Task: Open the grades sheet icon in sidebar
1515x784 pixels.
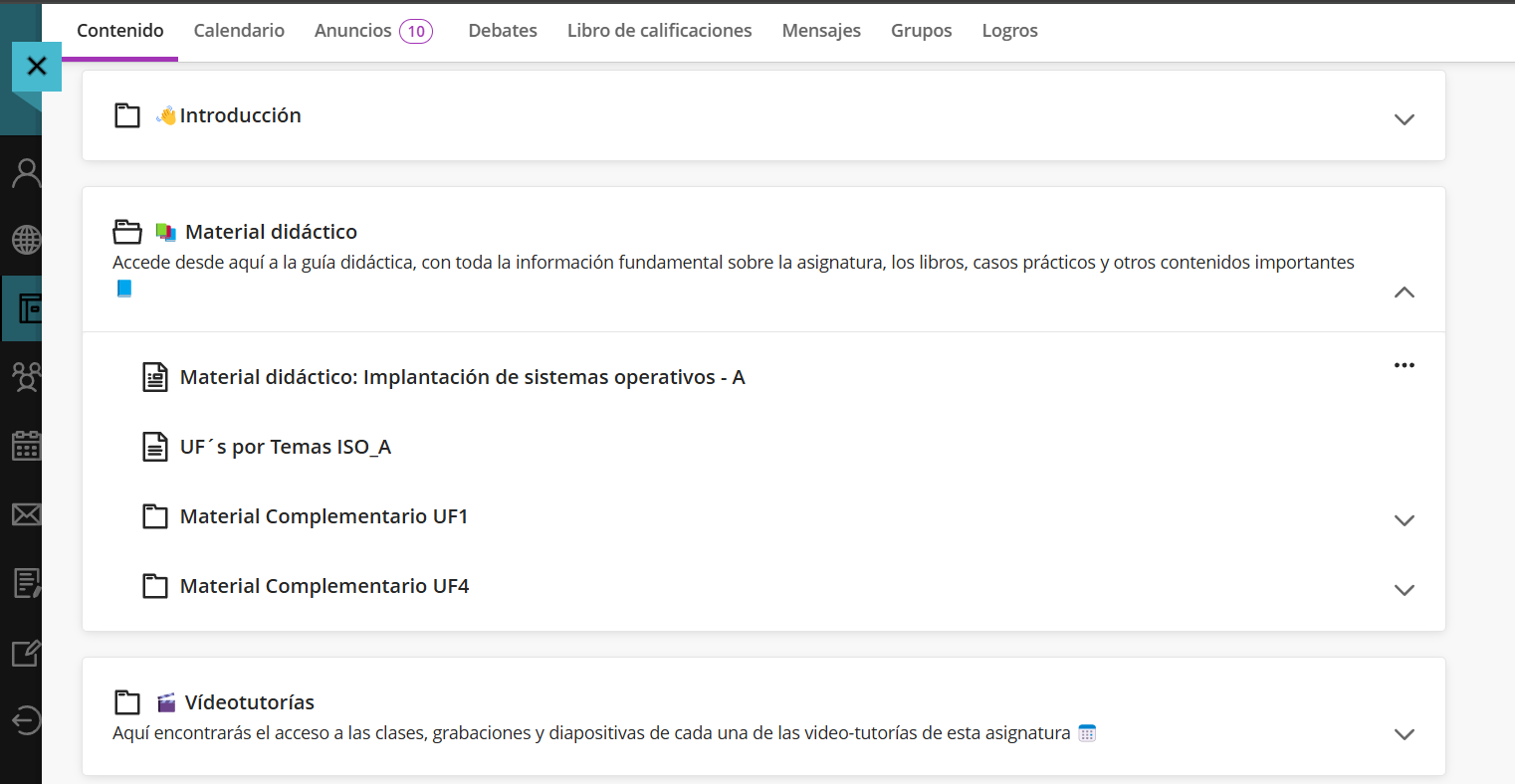Action: click(x=26, y=583)
